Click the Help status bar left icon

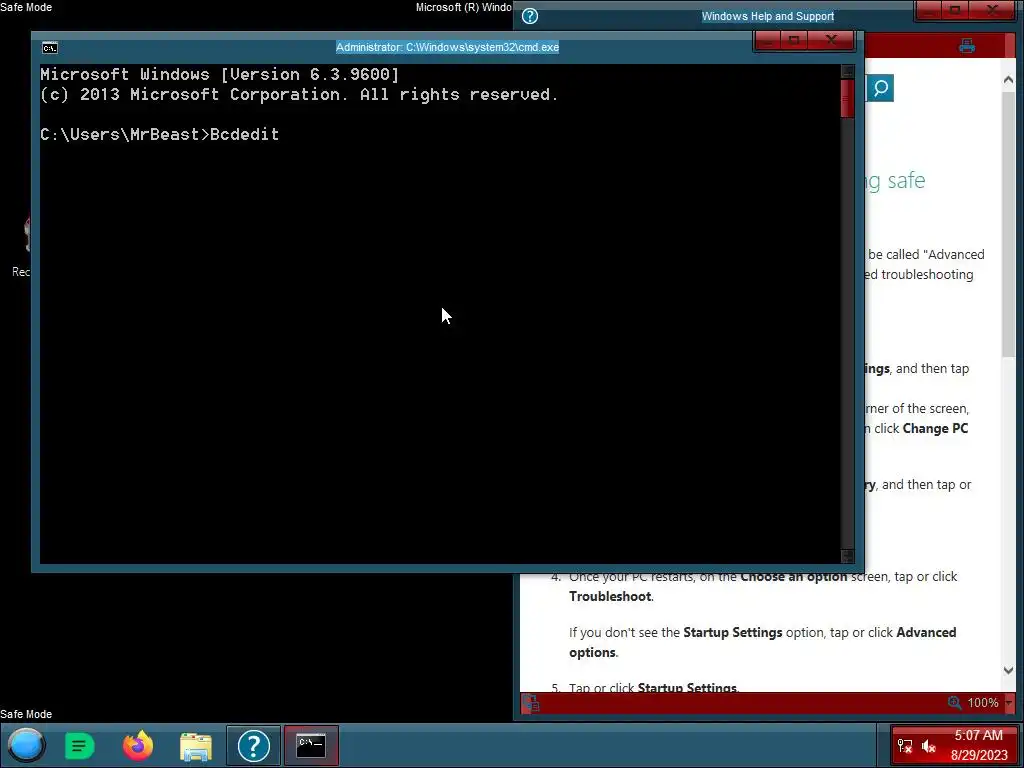pyautogui.click(x=531, y=703)
